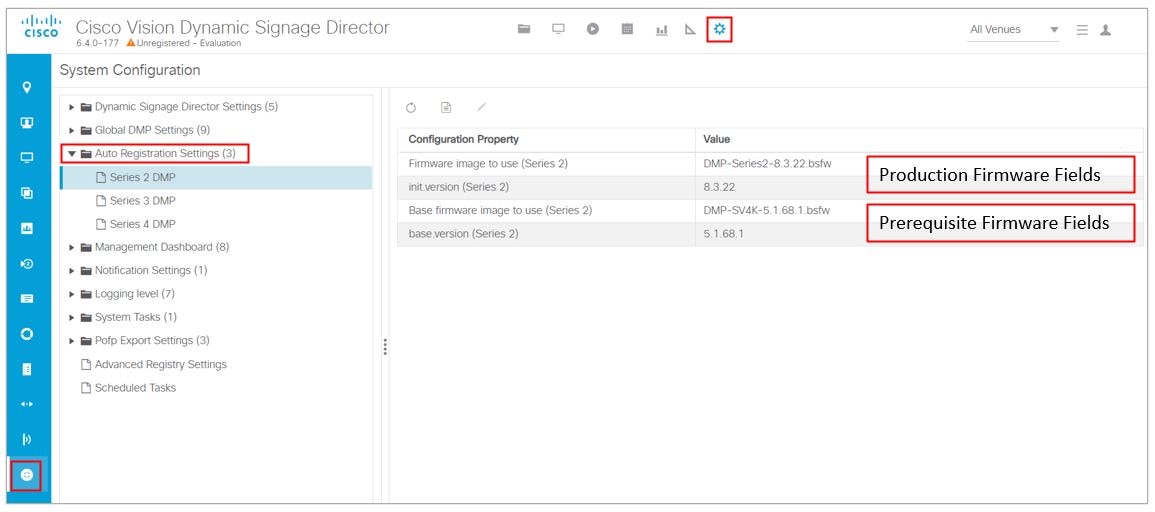Open the All Venues dropdown
1155x512 pixels.
[x=1013, y=29]
